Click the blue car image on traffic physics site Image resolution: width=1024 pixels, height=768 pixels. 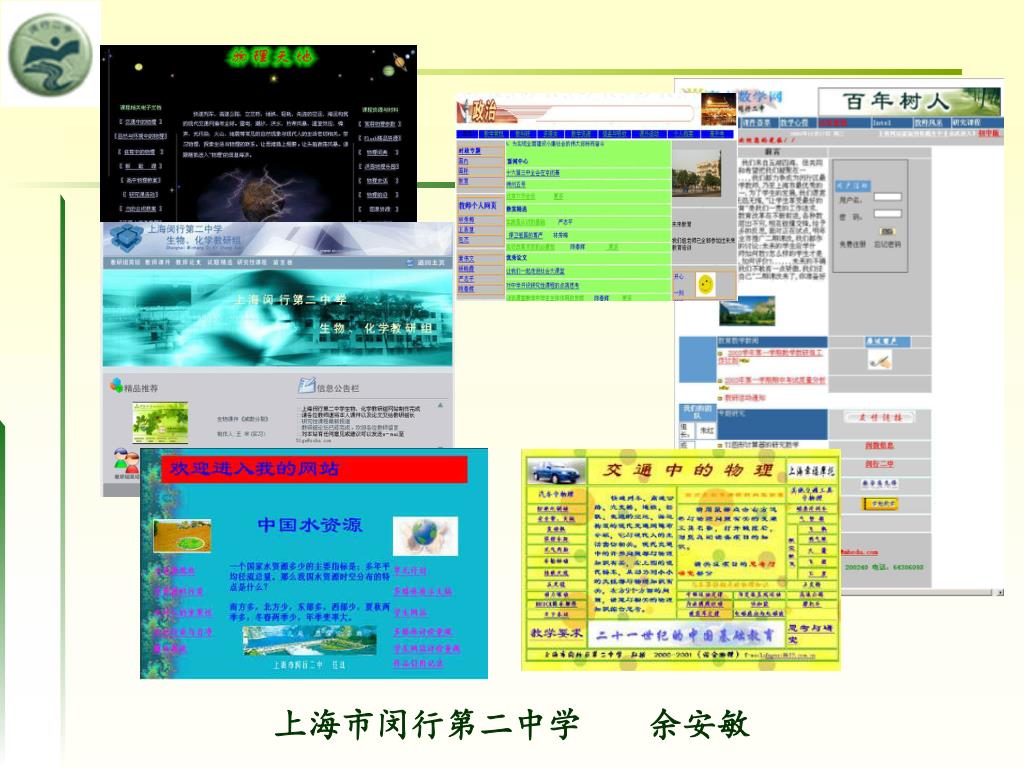click(556, 470)
